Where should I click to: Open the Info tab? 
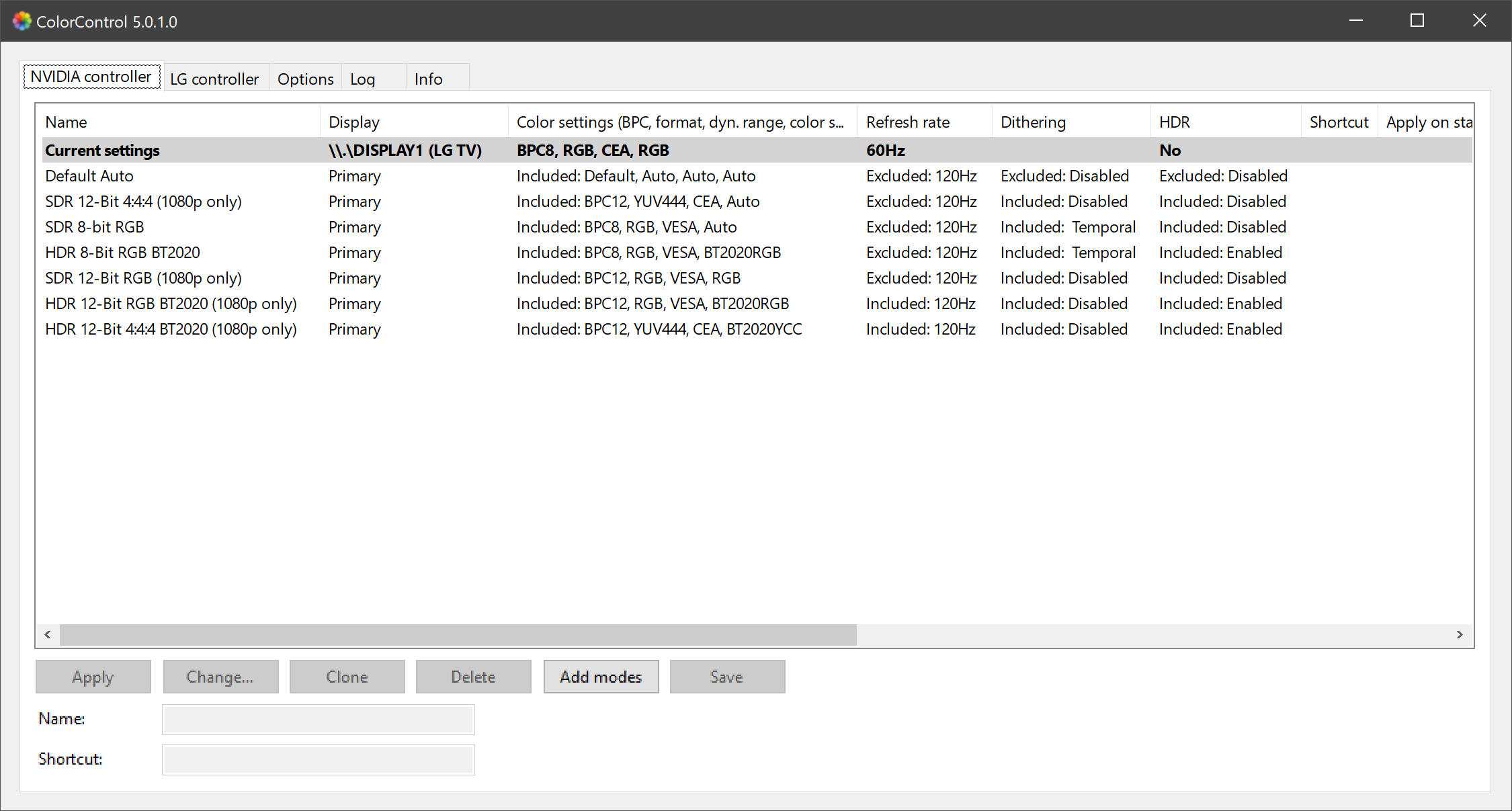(427, 78)
